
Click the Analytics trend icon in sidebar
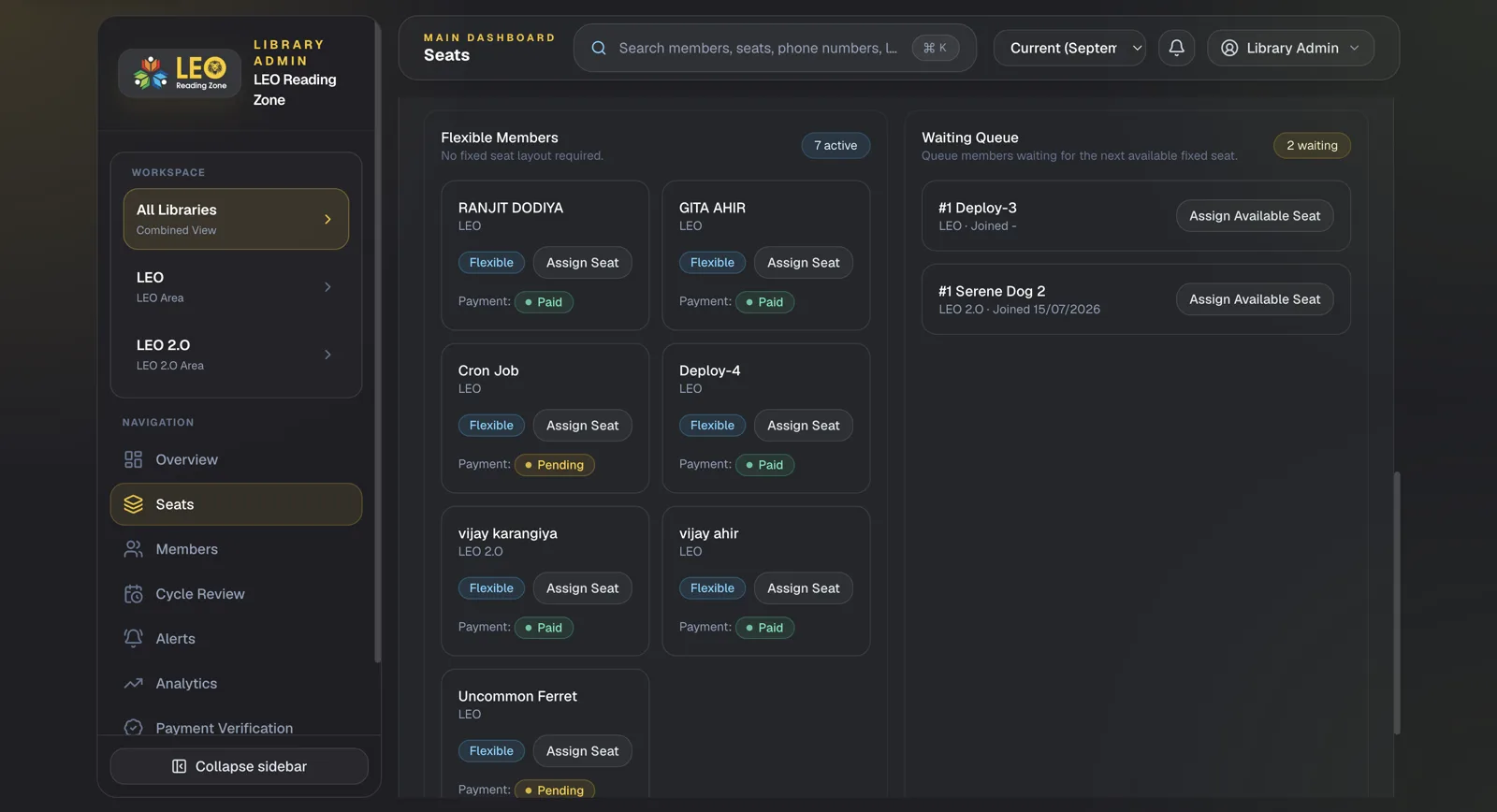tap(134, 684)
